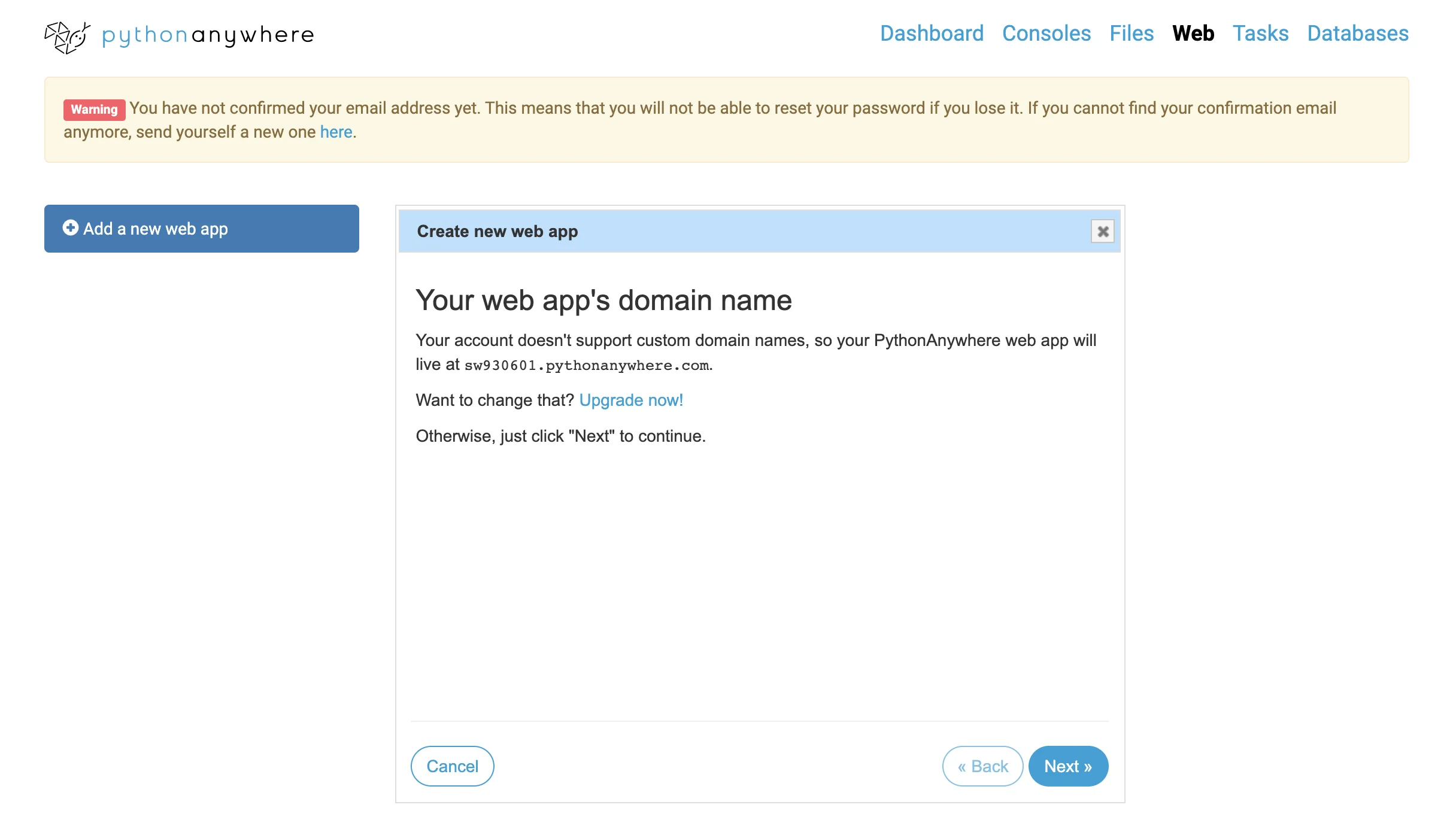The image size is (1456, 838).
Task: Open the Databases page
Action: 1357,34
